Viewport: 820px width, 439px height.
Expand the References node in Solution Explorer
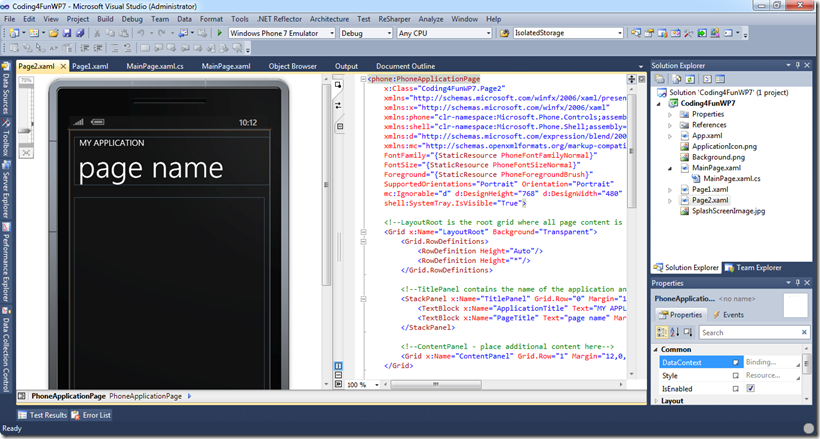click(x=670, y=125)
